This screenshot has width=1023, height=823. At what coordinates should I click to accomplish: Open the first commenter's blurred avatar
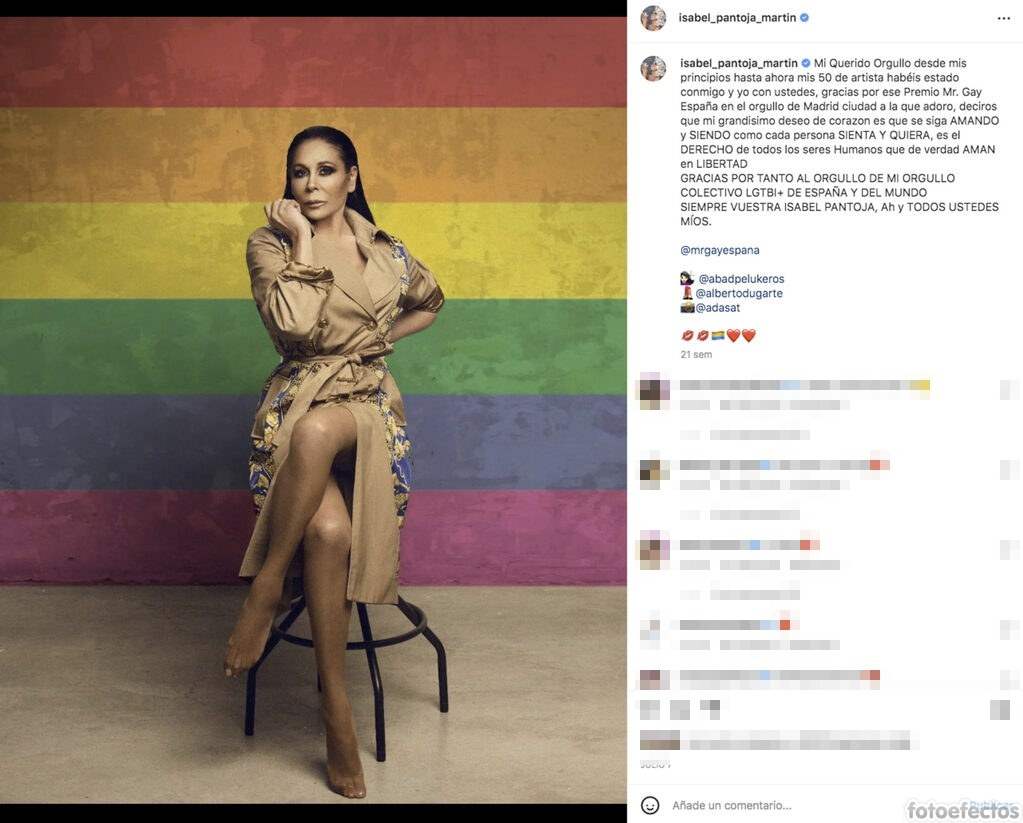click(x=654, y=392)
